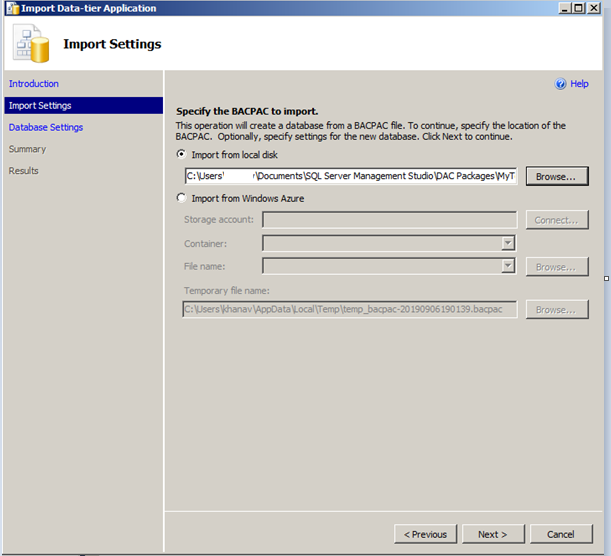Click Browse beside the Temporary file name
The height and width of the screenshot is (556, 611).
556,310
